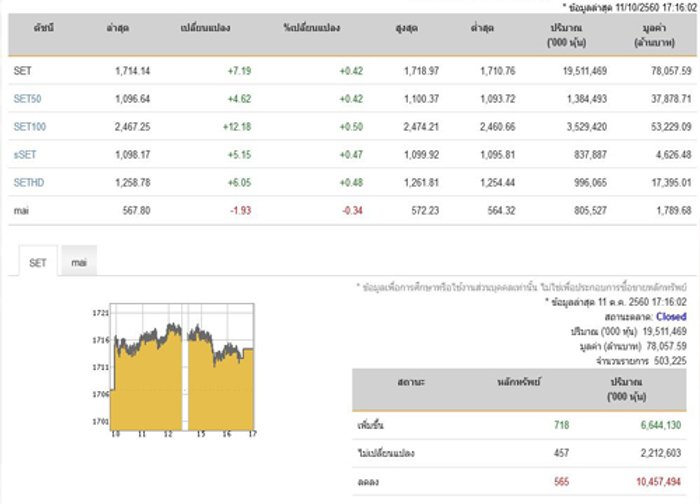The height and width of the screenshot is (504, 700).
Task: Select sSET percent change +0.47
Action: [351, 155]
